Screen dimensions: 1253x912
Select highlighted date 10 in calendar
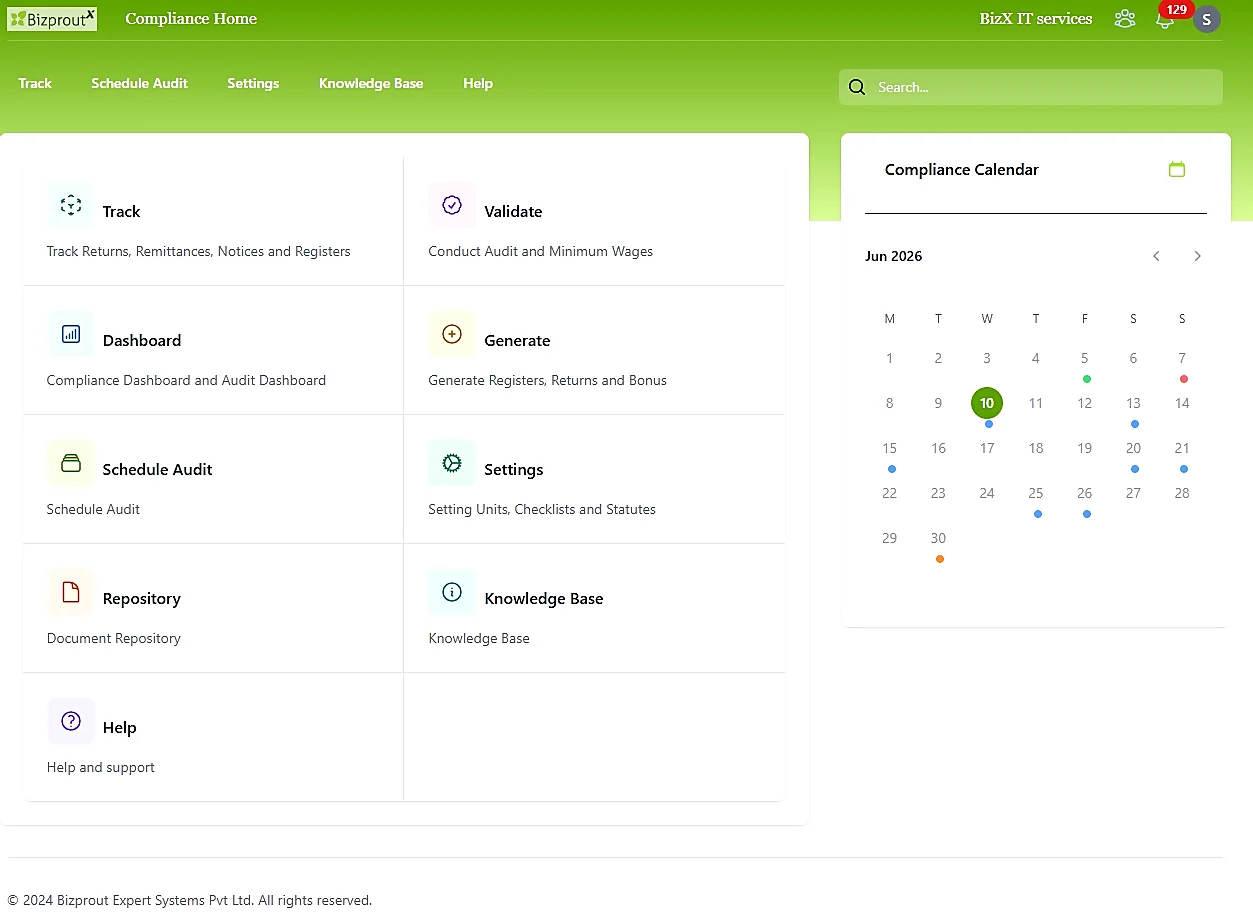tap(987, 403)
